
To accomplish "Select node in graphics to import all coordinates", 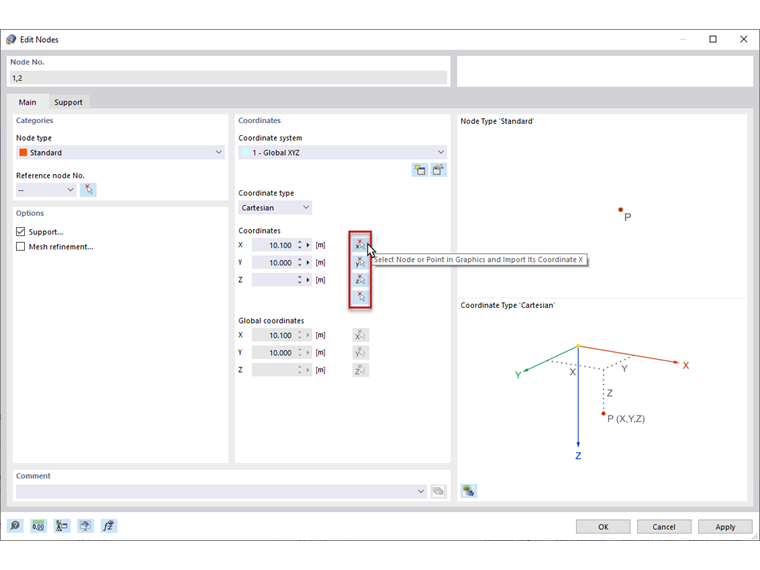I will point(360,297).
